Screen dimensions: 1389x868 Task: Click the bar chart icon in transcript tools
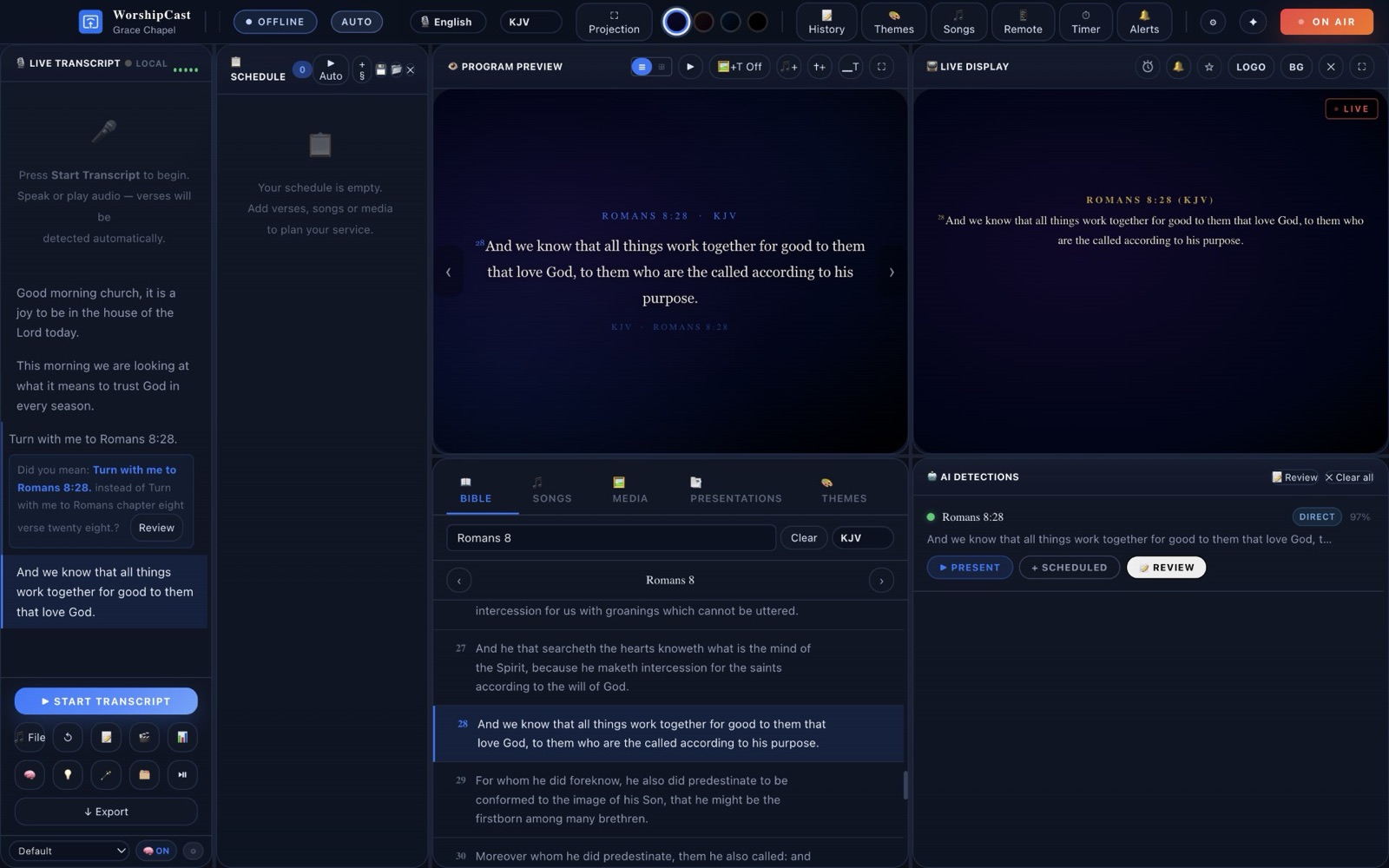(x=182, y=737)
